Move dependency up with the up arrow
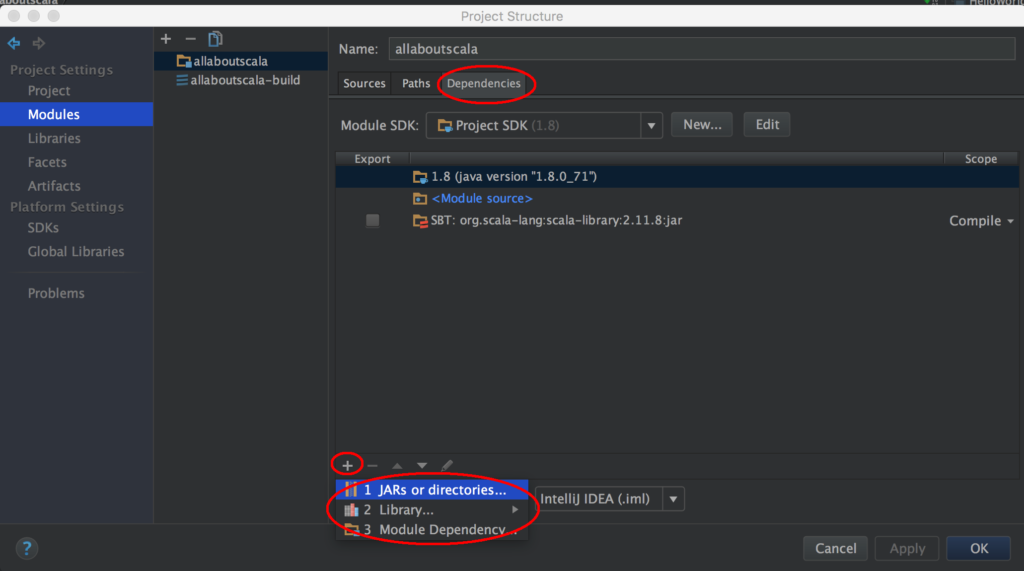This screenshot has height=571, width=1024. click(x=397, y=465)
